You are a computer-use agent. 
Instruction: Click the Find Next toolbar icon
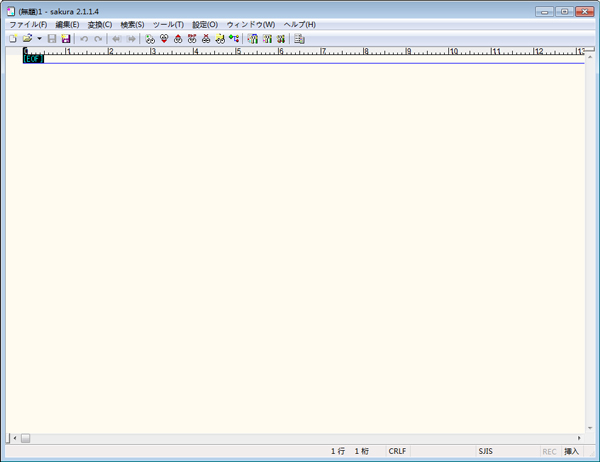tap(164, 39)
